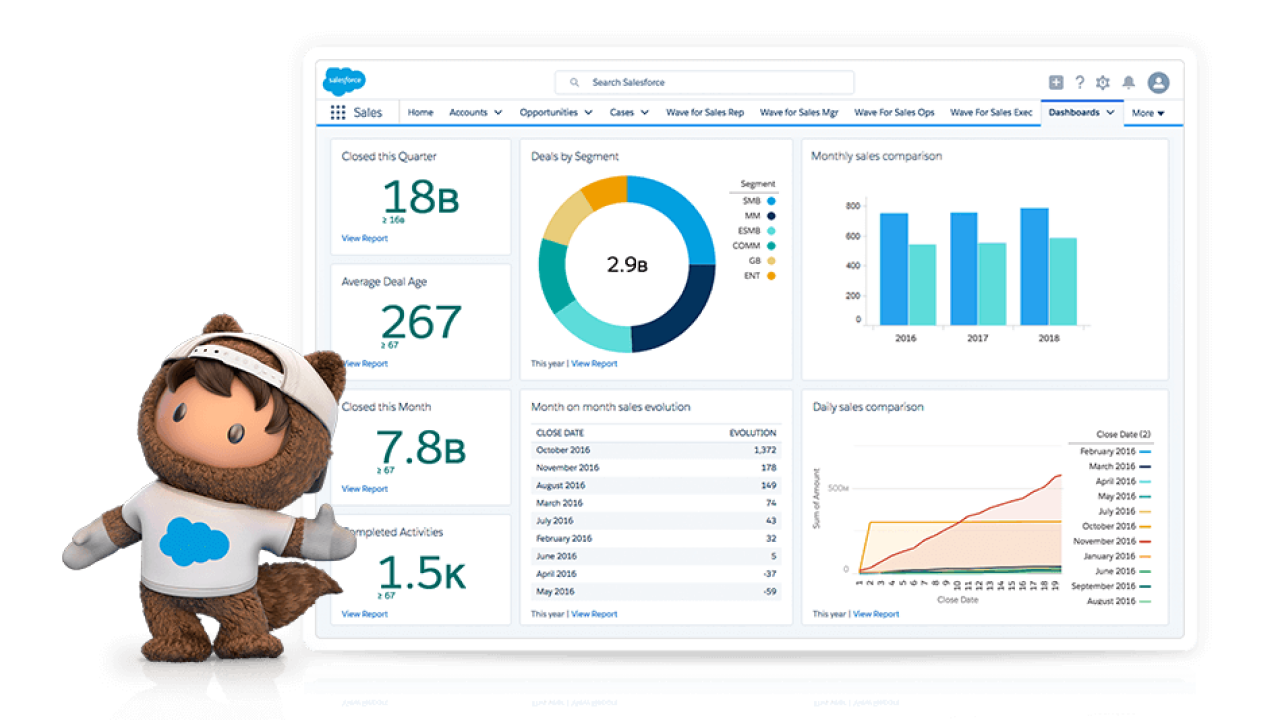Open the Accounts tab
This screenshot has width=1280, height=720.
[x=468, y=113]
